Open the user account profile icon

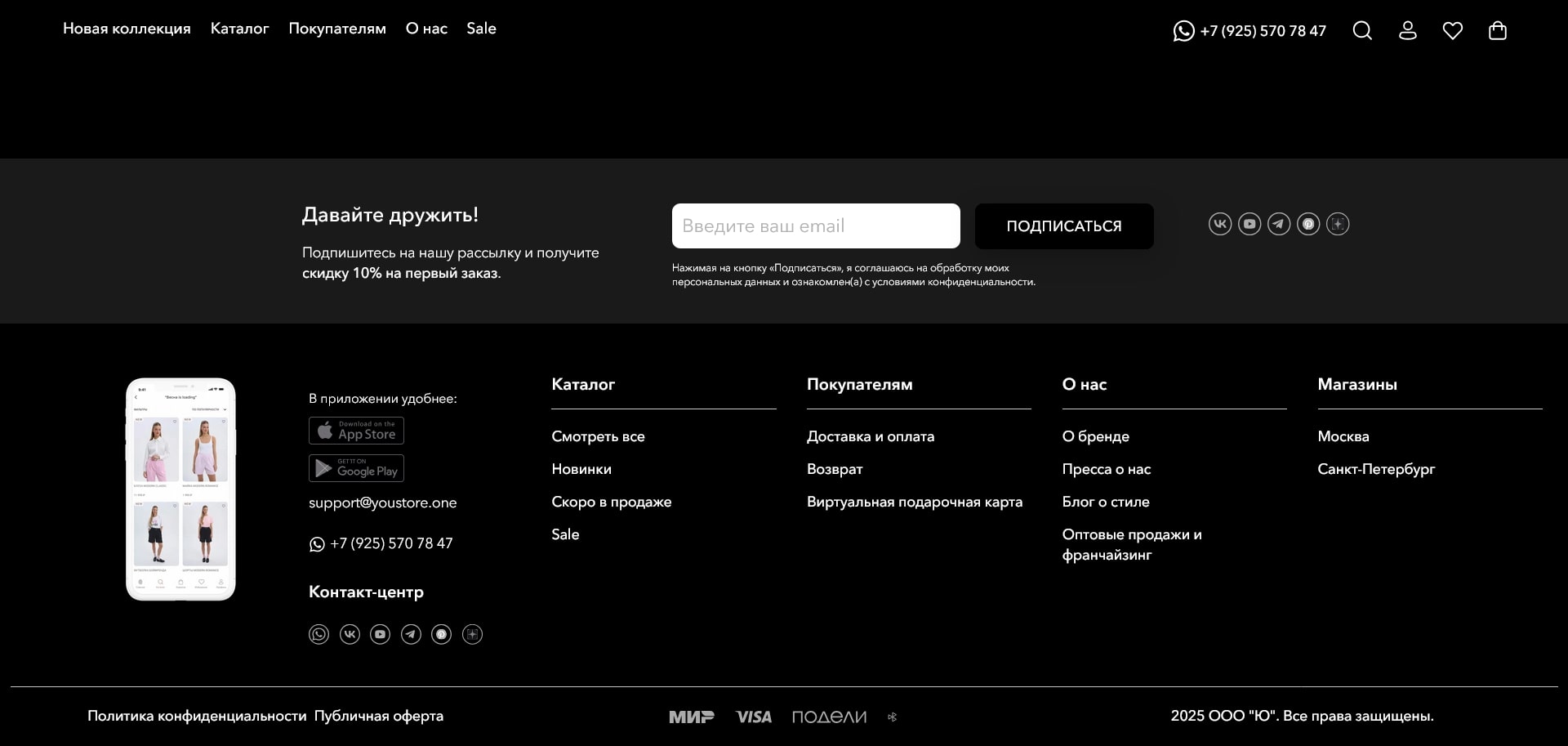tap(1407, 31)
